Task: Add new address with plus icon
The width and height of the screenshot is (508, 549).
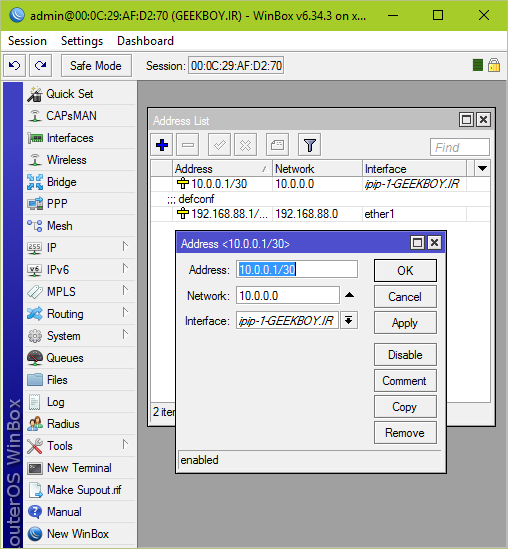Action: click(x=162, y=145)
